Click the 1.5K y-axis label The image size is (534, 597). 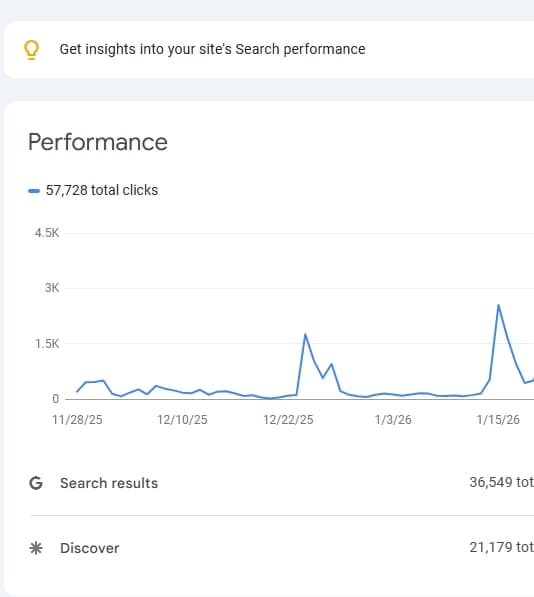click(x=47, y=344)
